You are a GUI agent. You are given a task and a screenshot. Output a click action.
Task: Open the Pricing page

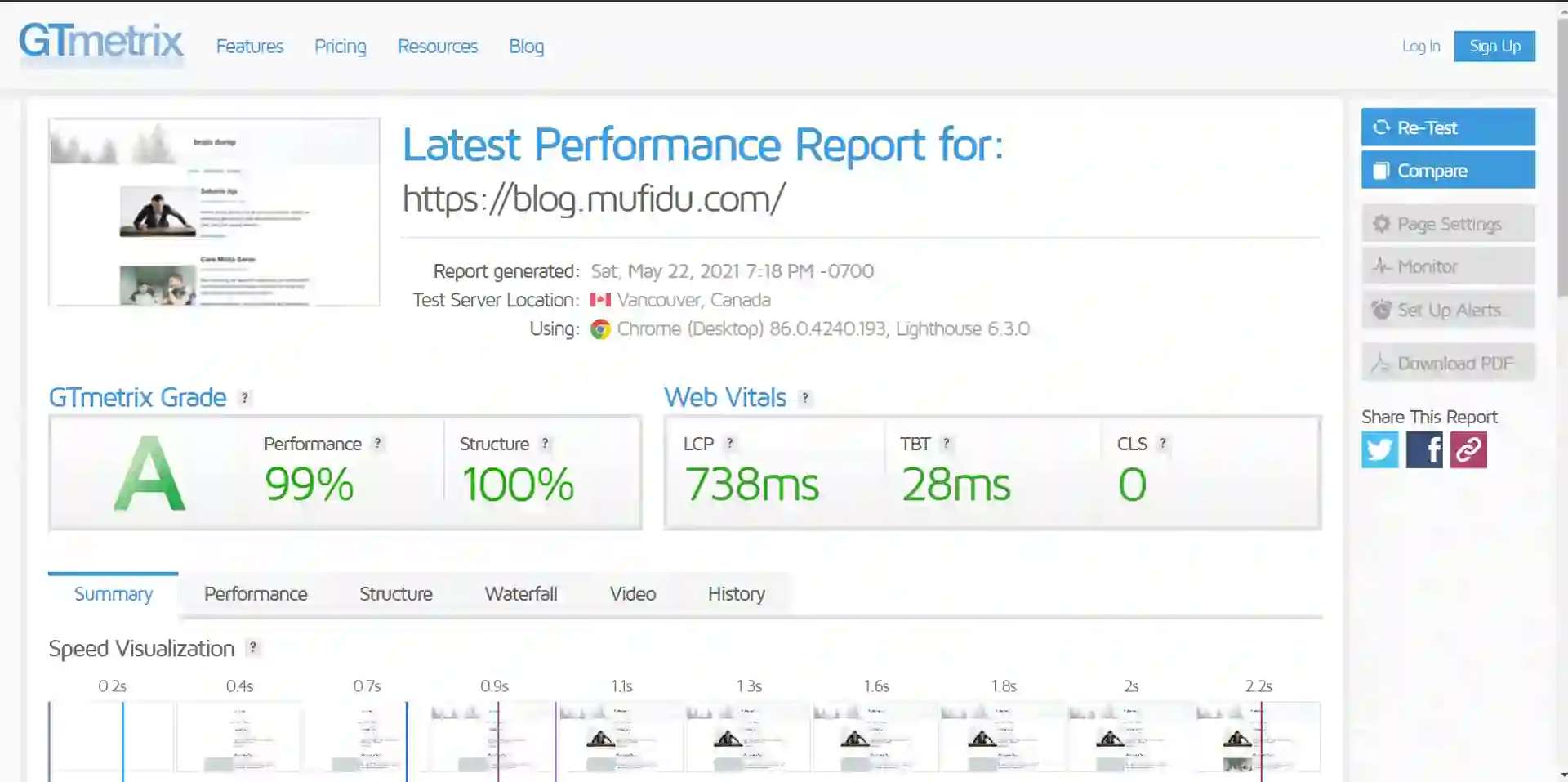click(x=341, y=47)
